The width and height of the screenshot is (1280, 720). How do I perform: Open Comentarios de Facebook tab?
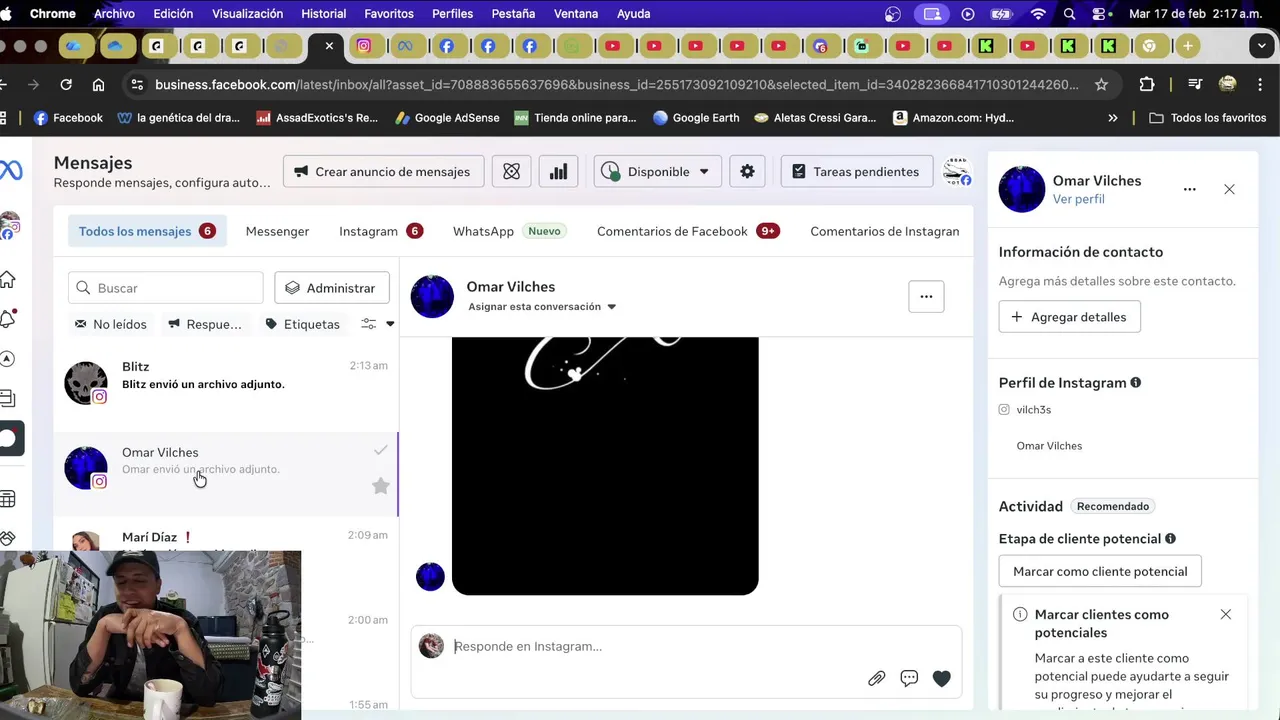pyautogui.click(x=688, y=231)
